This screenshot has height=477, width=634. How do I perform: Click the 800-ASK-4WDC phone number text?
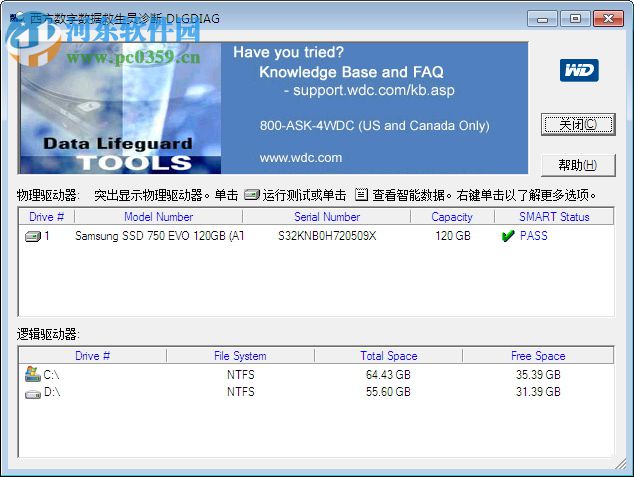tap(374, 126)
